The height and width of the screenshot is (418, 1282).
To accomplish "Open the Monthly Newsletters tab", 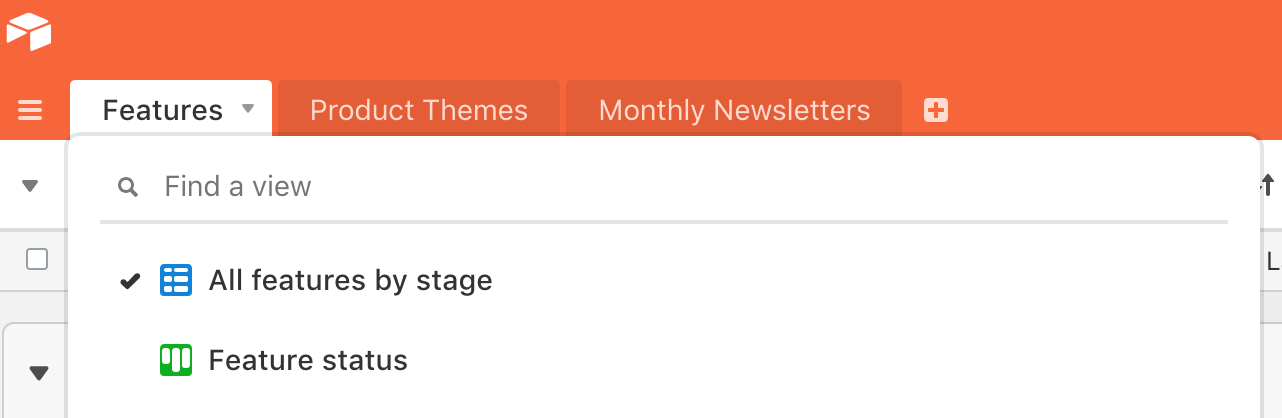I will (x=734, y=110).
